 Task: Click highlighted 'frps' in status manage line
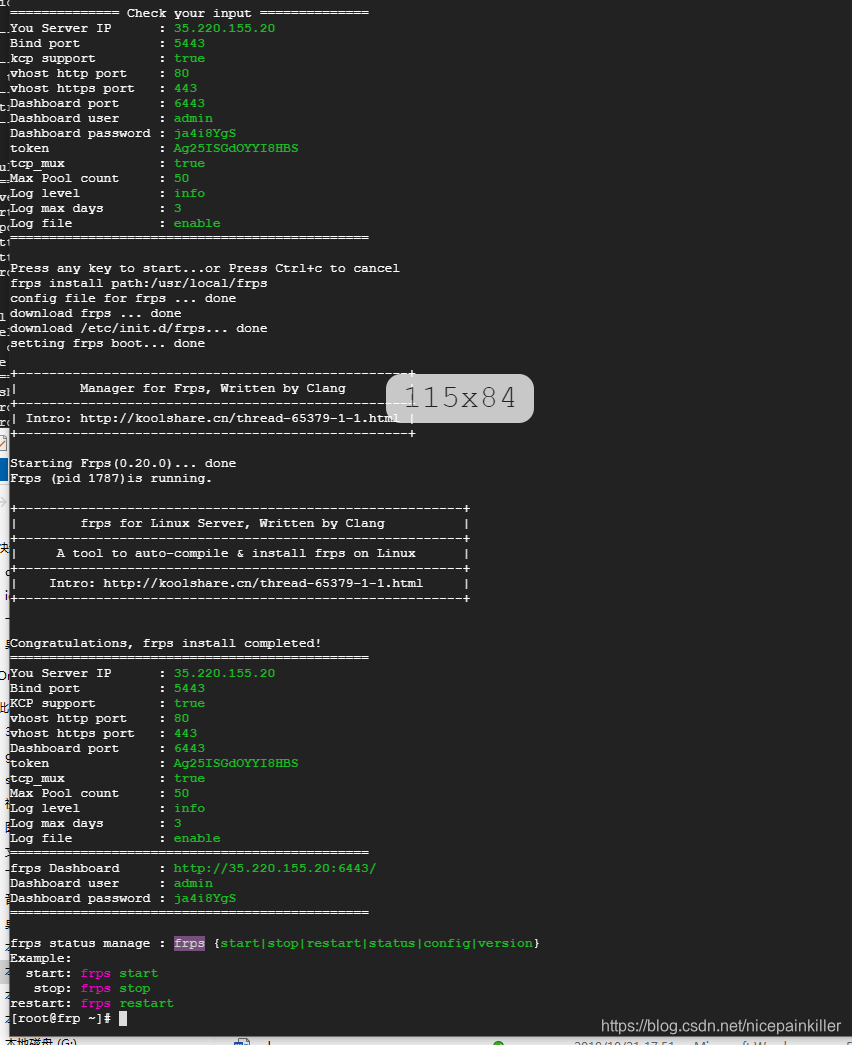(x=189, y=943)
